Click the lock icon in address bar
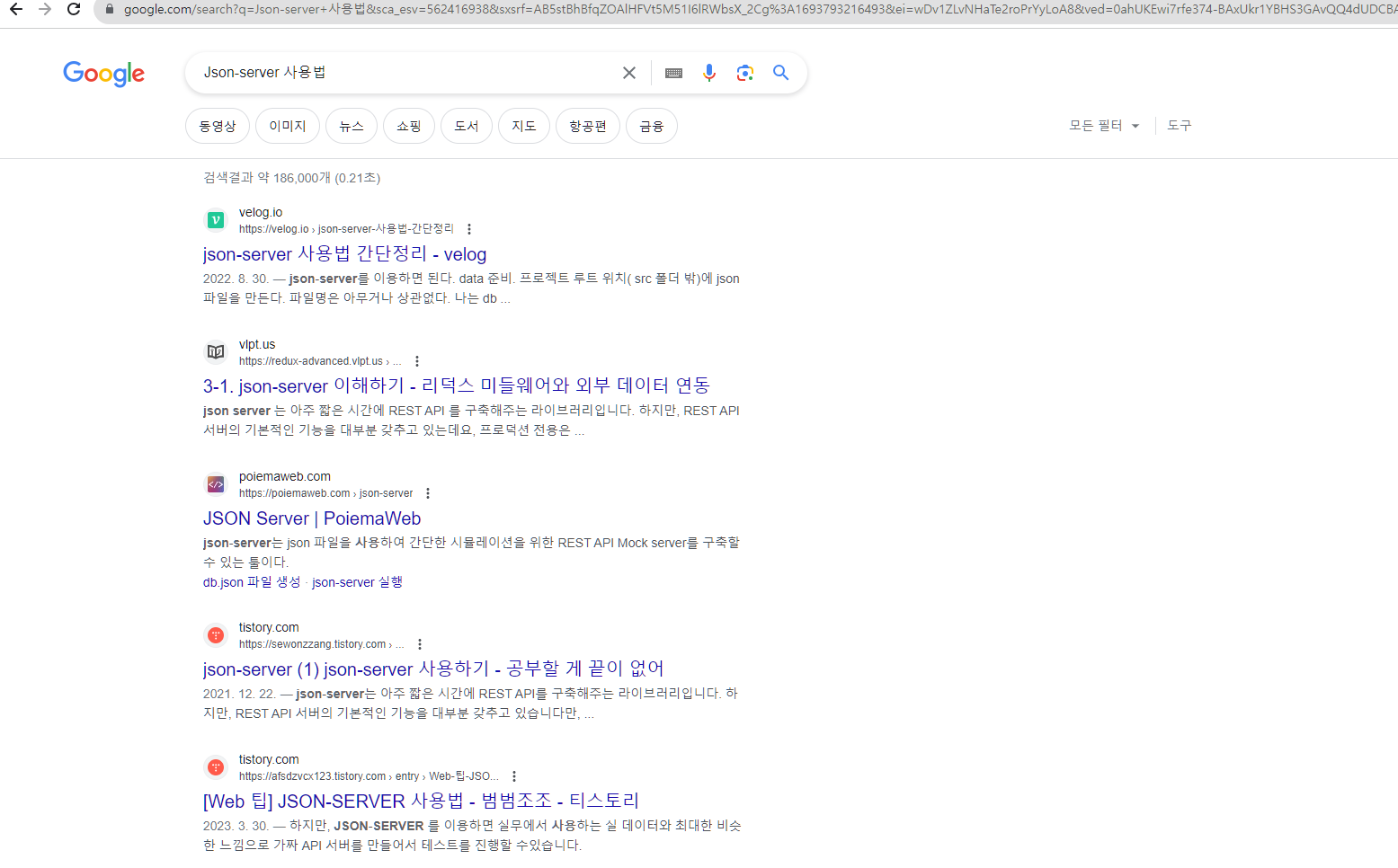The width and height of the screenshot is (1398, 868). point(110,9)
